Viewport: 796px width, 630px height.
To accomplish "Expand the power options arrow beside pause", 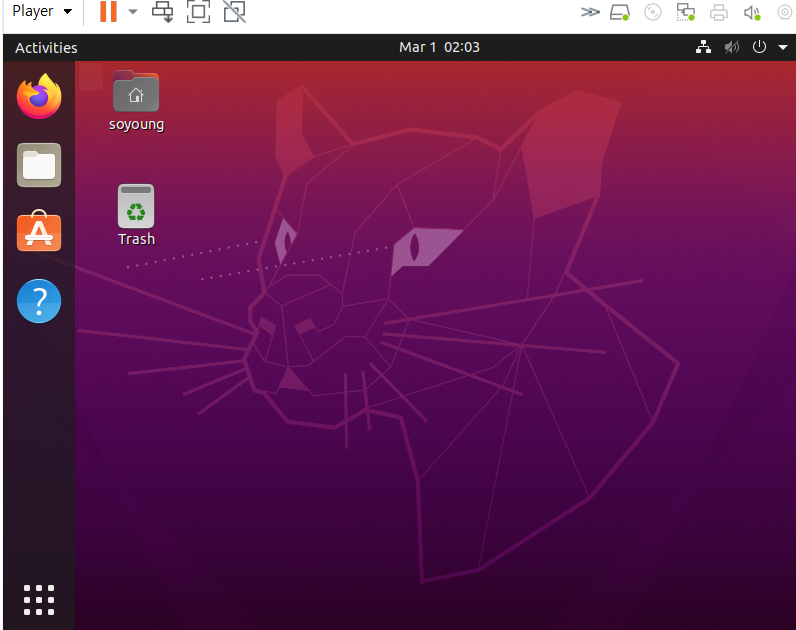I will pyautogui.click(x=133, y=11).
